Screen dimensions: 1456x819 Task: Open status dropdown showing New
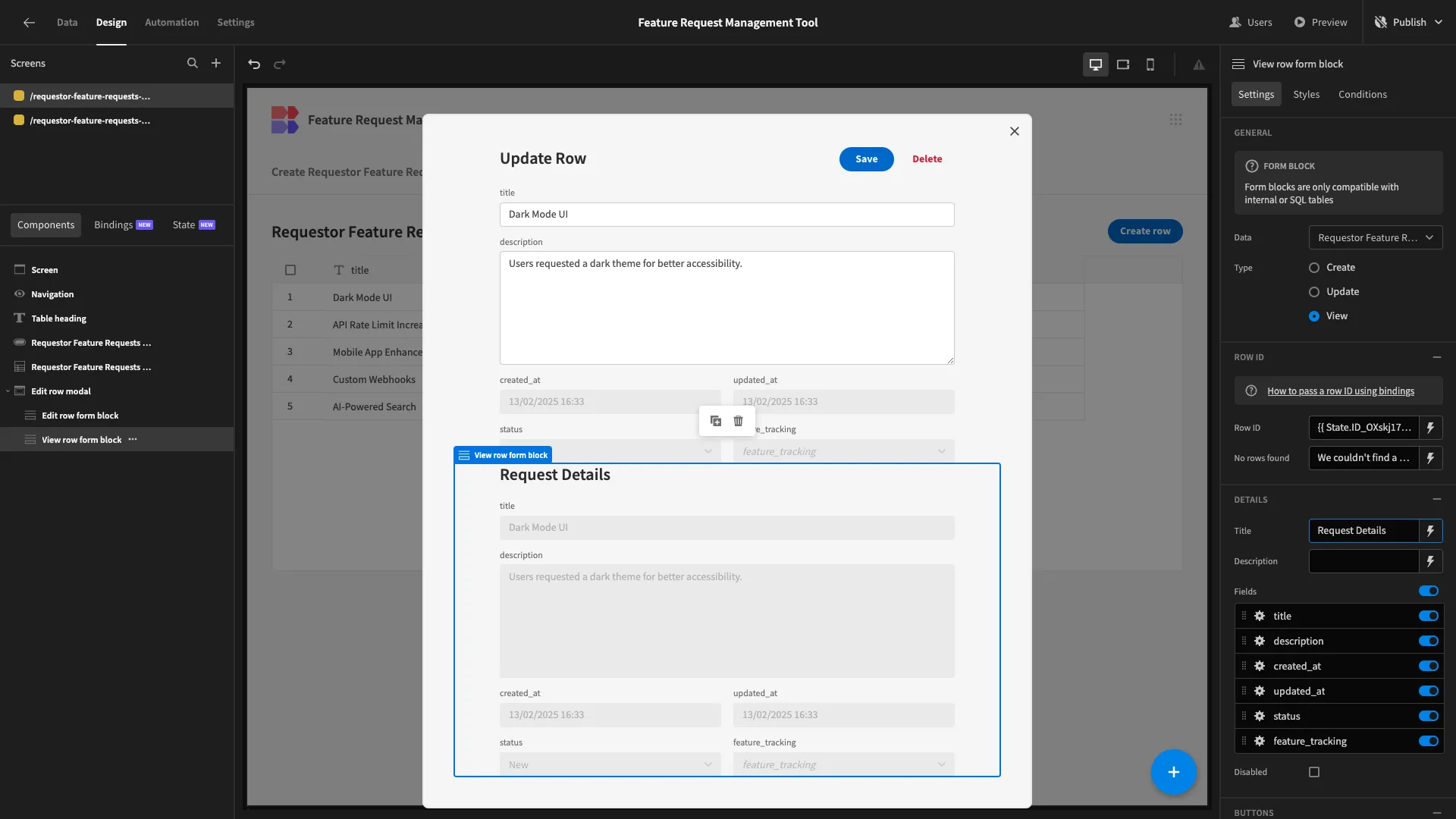[610, 764]
